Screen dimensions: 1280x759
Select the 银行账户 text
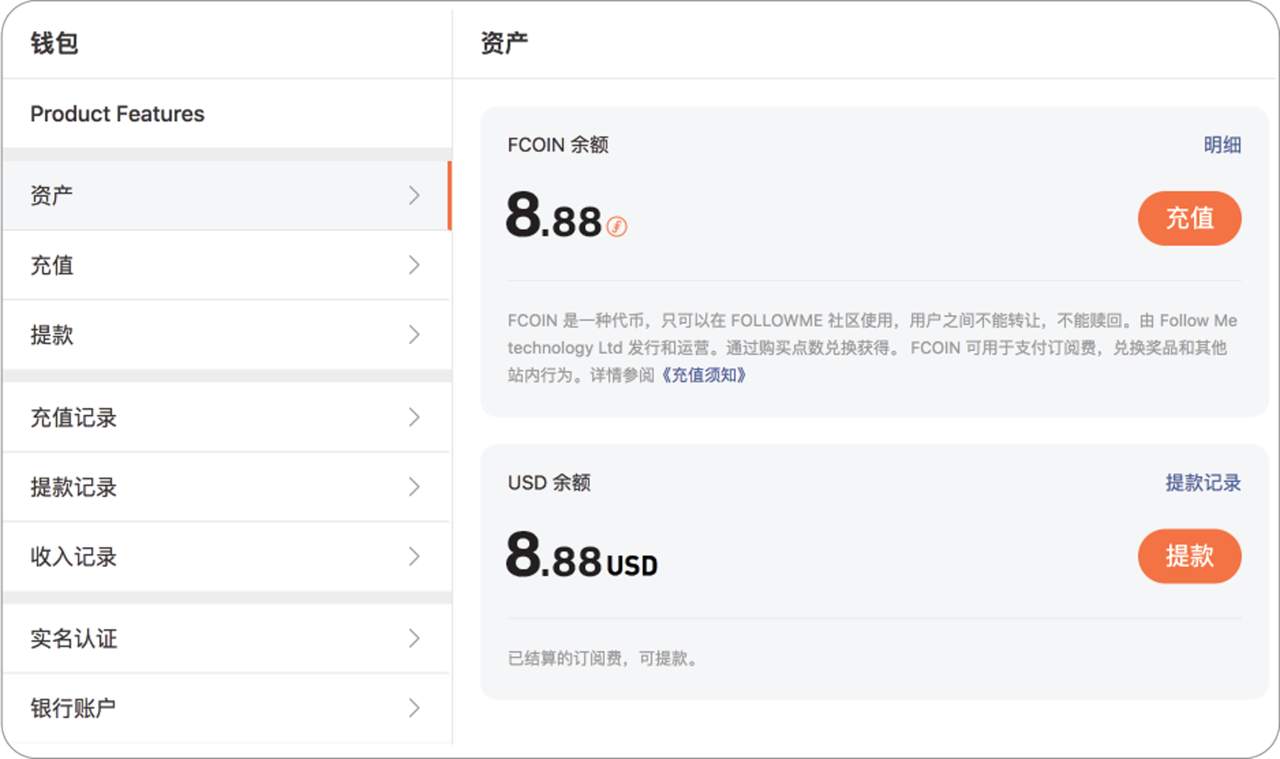[x=73, y=708]
